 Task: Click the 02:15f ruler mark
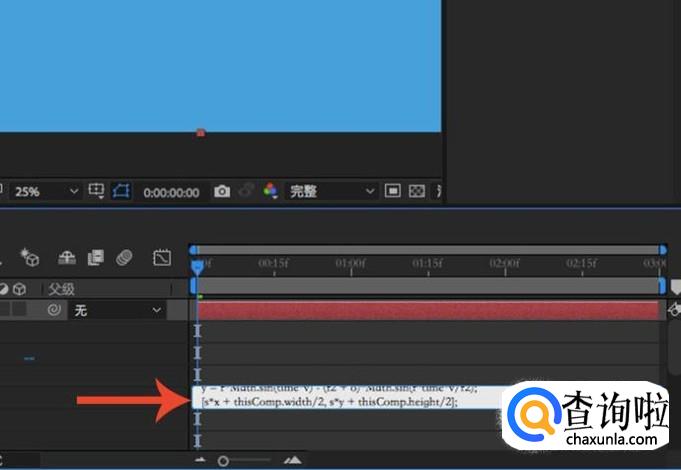[x=582, y=264]
